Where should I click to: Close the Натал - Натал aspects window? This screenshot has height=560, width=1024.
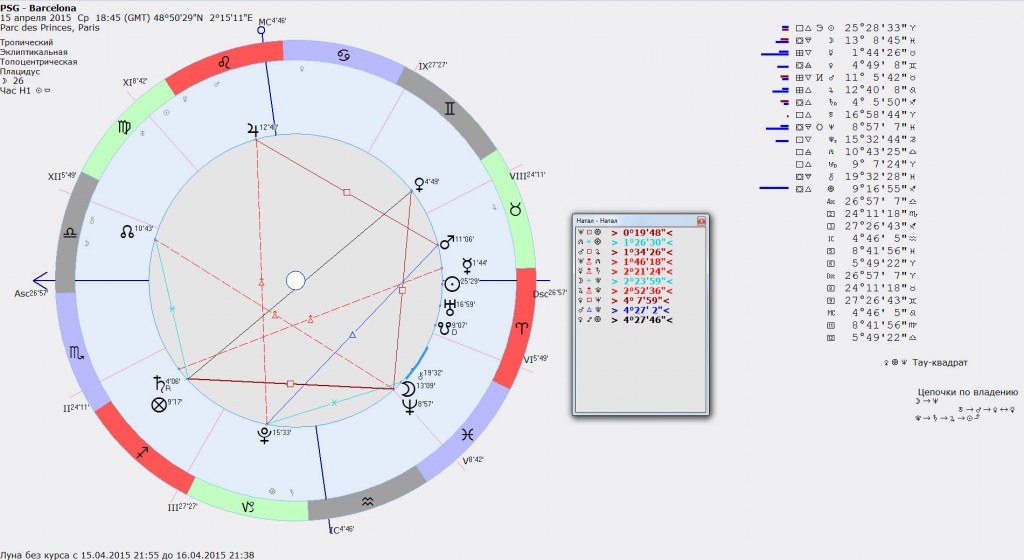(701, 221)
